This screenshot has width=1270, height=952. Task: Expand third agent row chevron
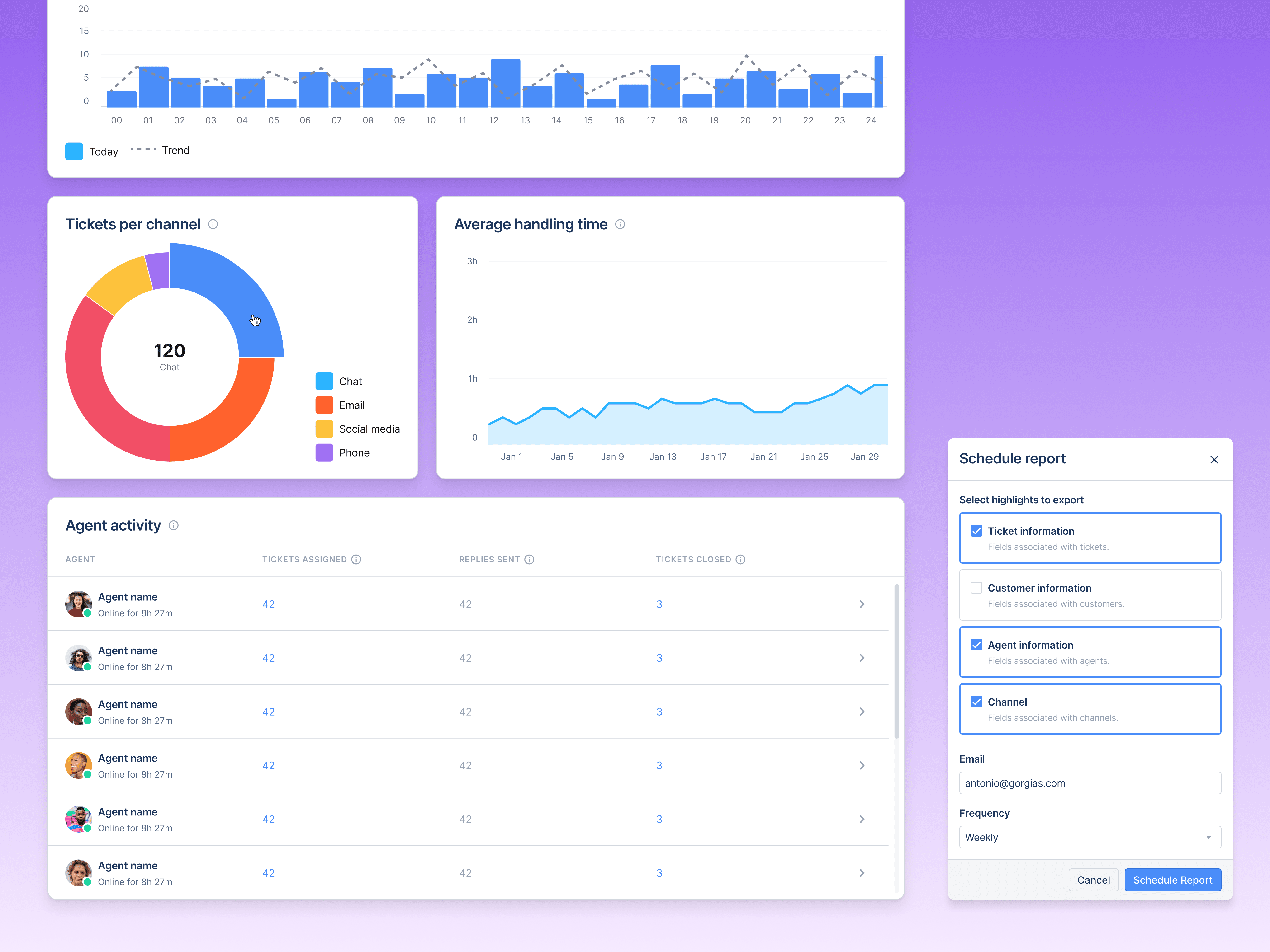pos(862,712)
